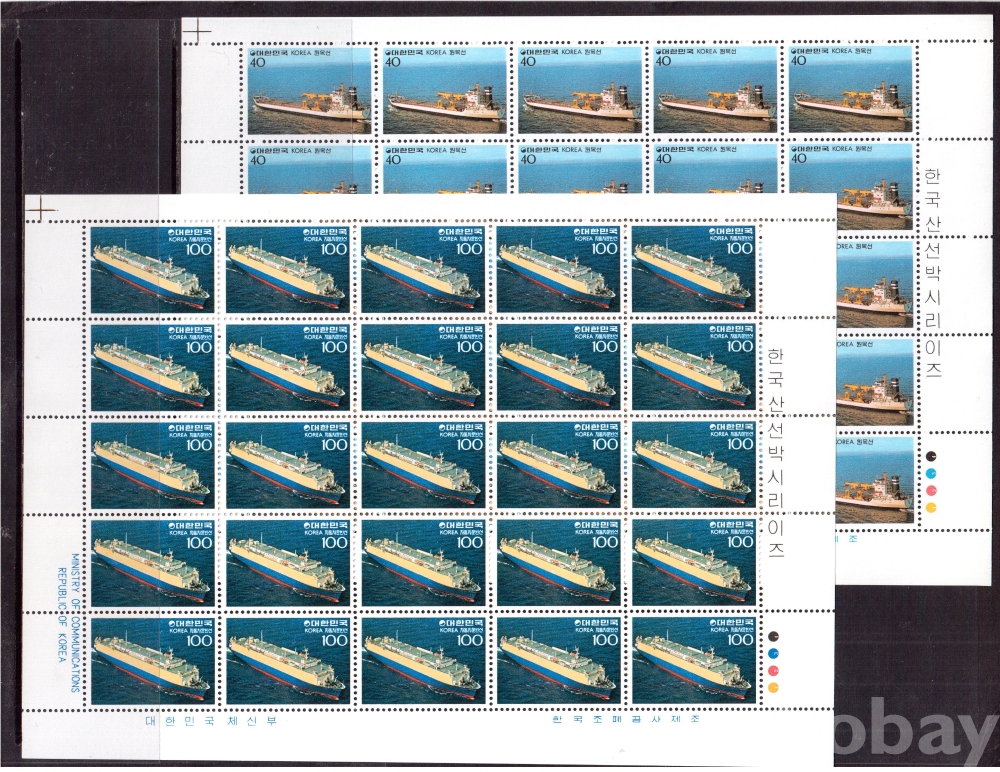Select the bottom-left 100 stamp on the front sheet

pos(152,661)
